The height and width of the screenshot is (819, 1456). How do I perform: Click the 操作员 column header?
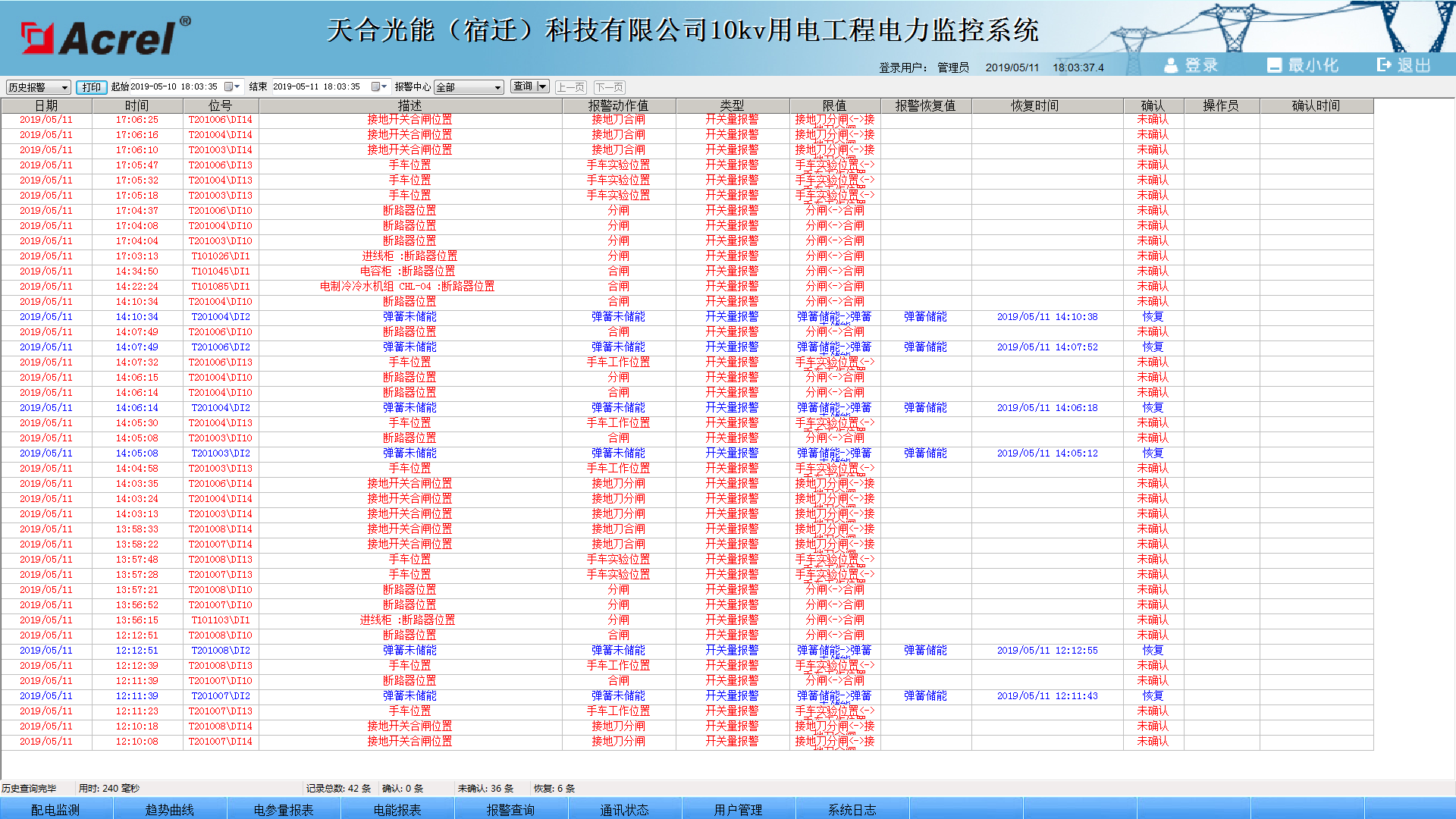tap(1222, 105)
